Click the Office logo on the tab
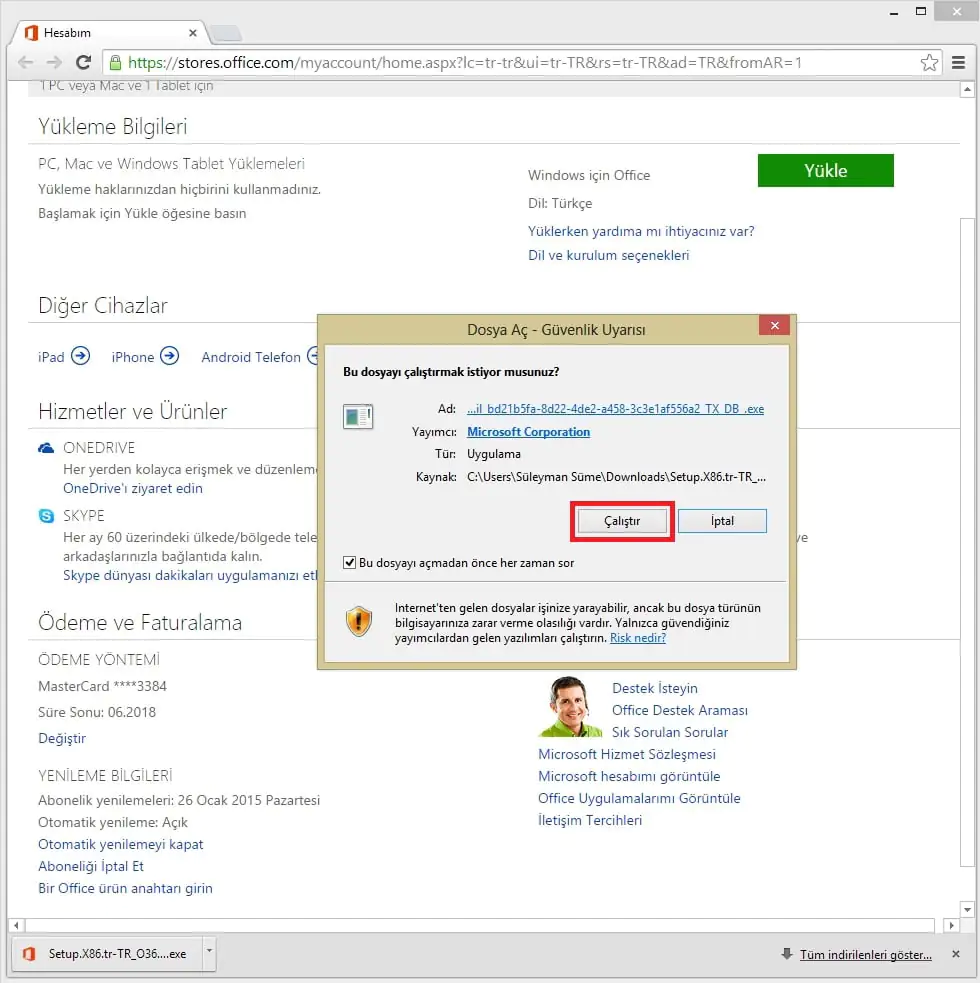Screen dimensions: 980x983 (31, 33)
